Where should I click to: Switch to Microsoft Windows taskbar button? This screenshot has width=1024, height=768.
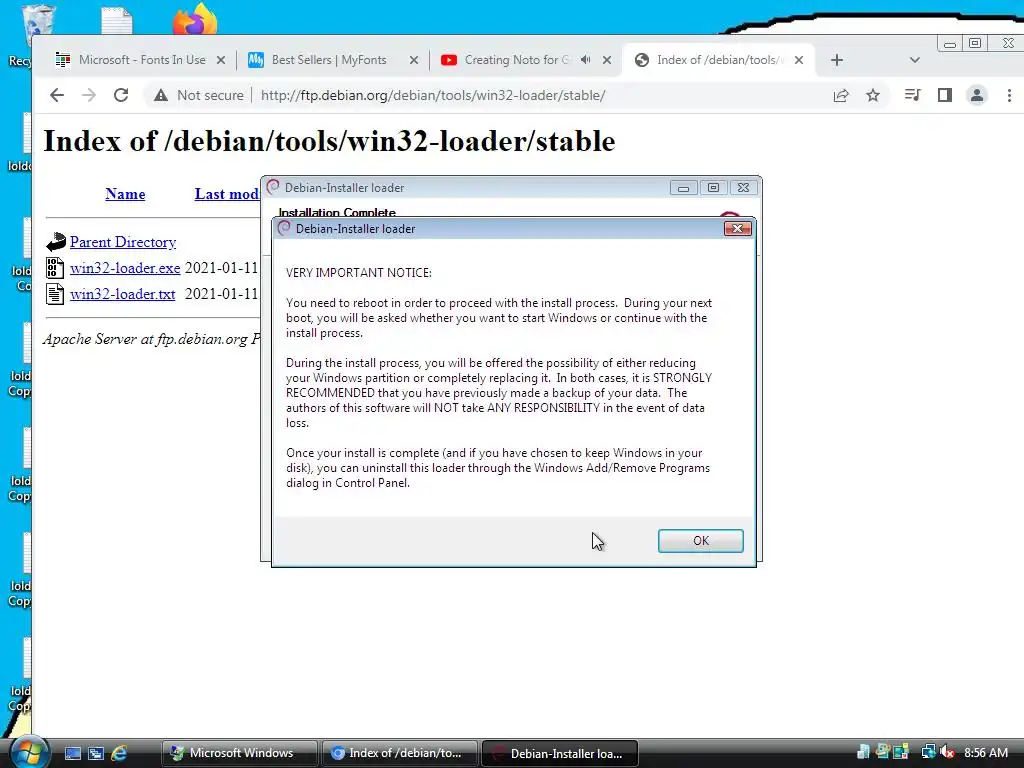[x=240, y=753]
